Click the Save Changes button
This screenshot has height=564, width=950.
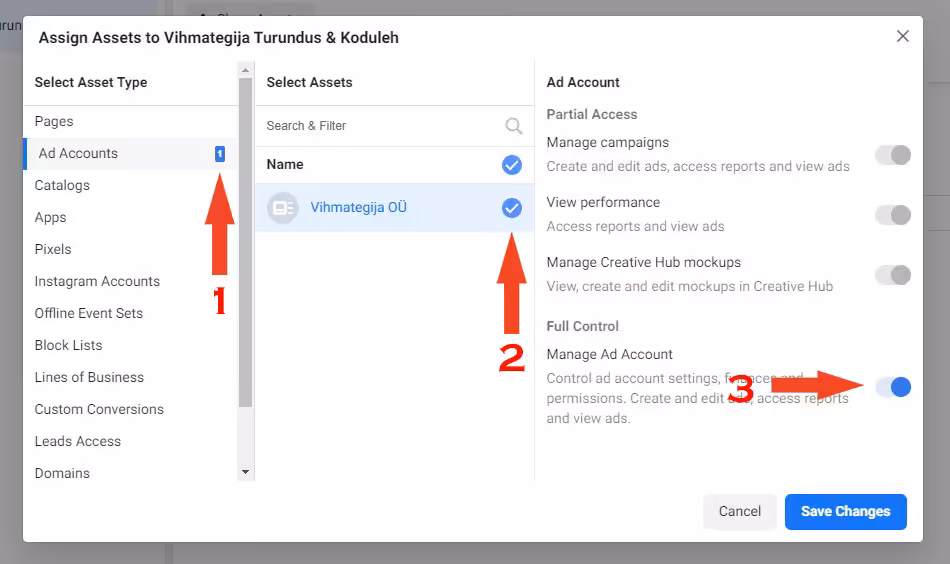pos(845,511)
